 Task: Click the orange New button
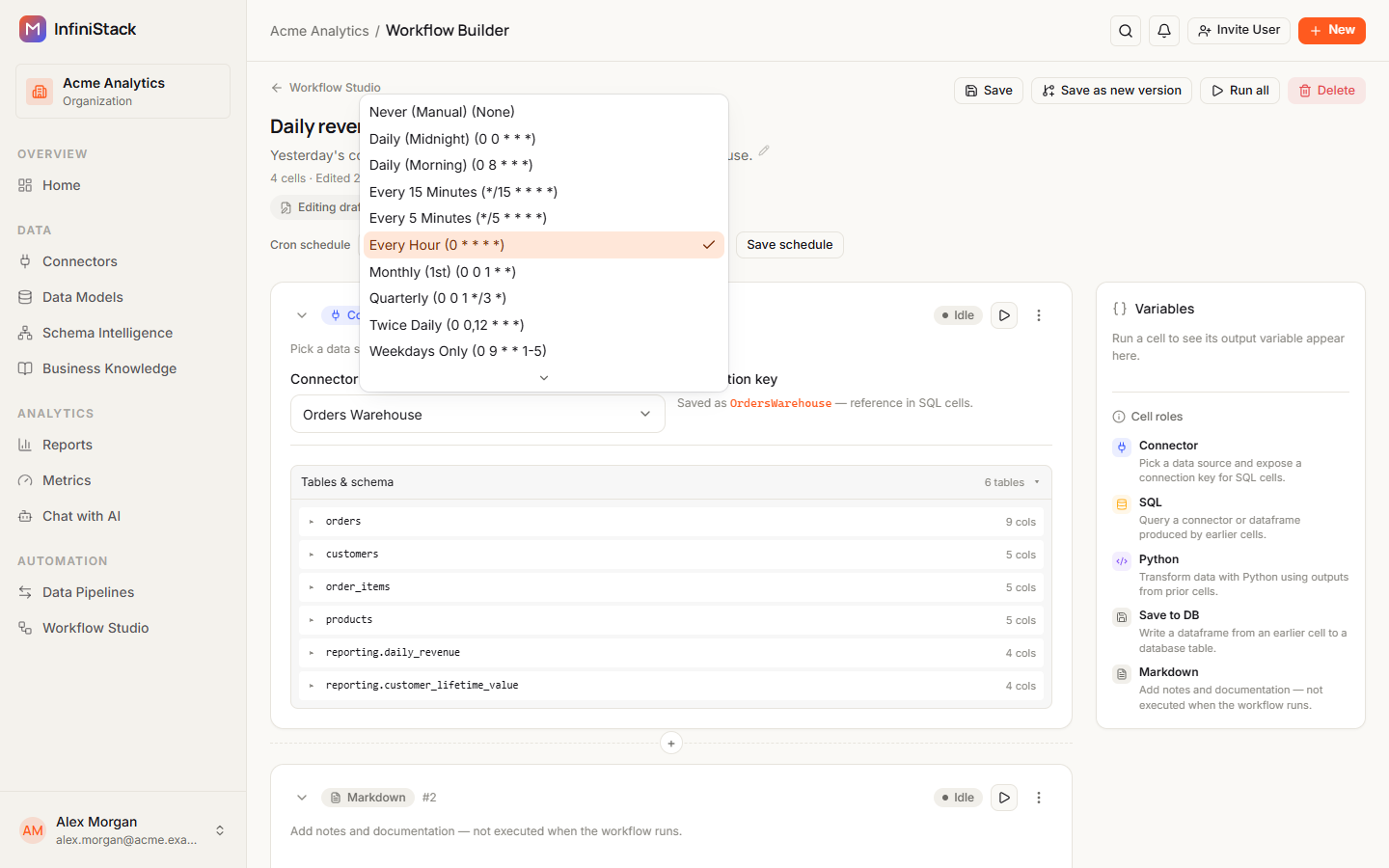[1332, 31]
